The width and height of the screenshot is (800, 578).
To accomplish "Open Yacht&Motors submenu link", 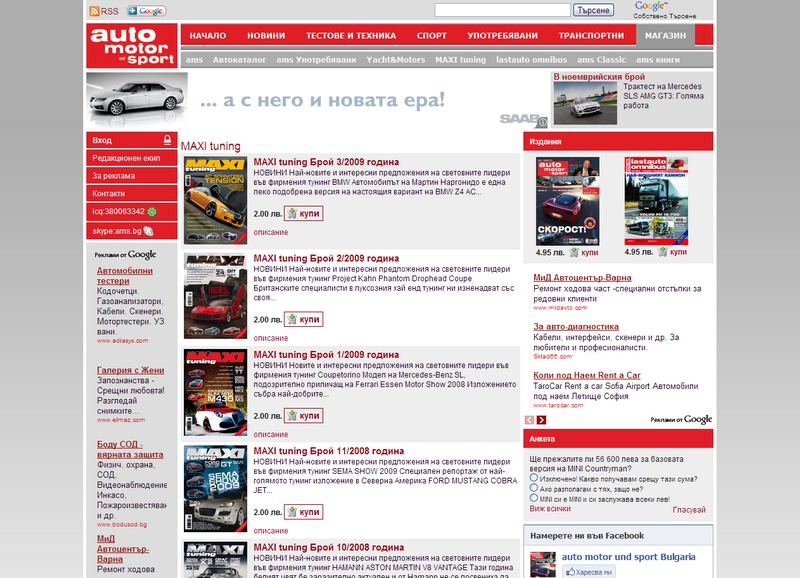I will coord(395,60).
